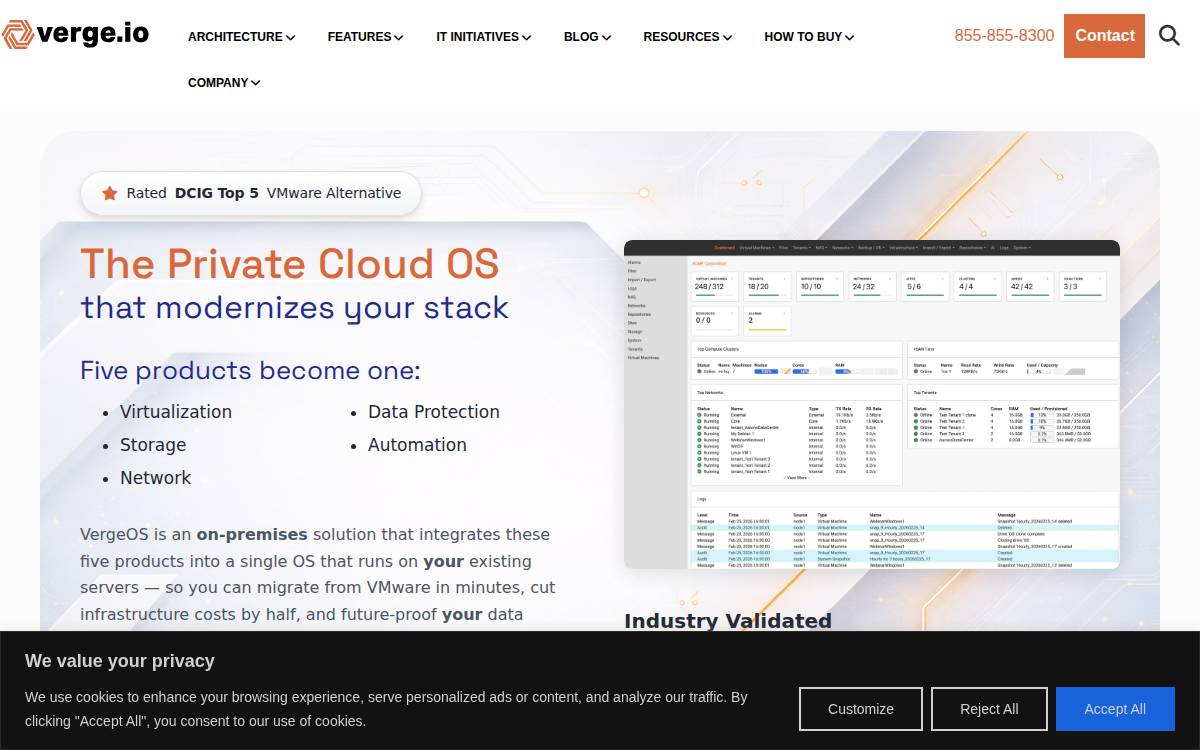Click the Five products become one heading
Screen dimensions: 1200x750
coord(250,371)
